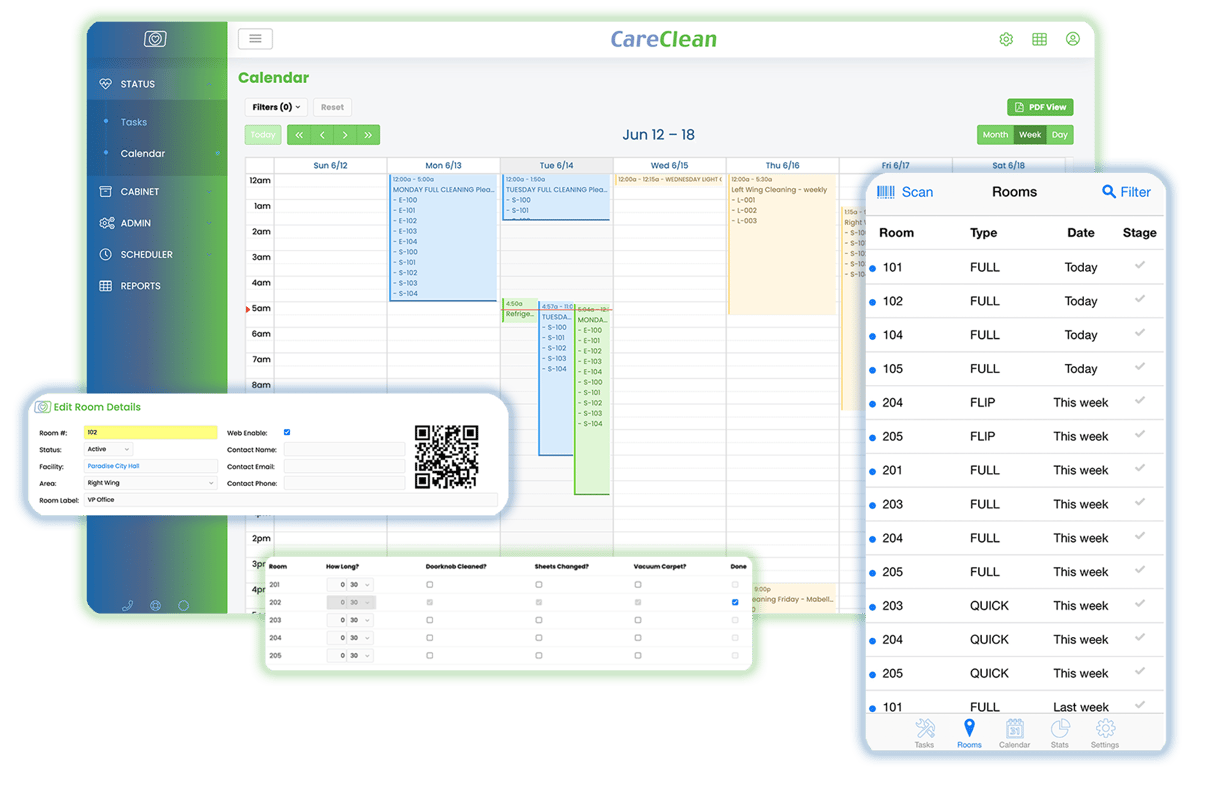Tap the Filter magnifier in Rooms panel

(1108, 192)
